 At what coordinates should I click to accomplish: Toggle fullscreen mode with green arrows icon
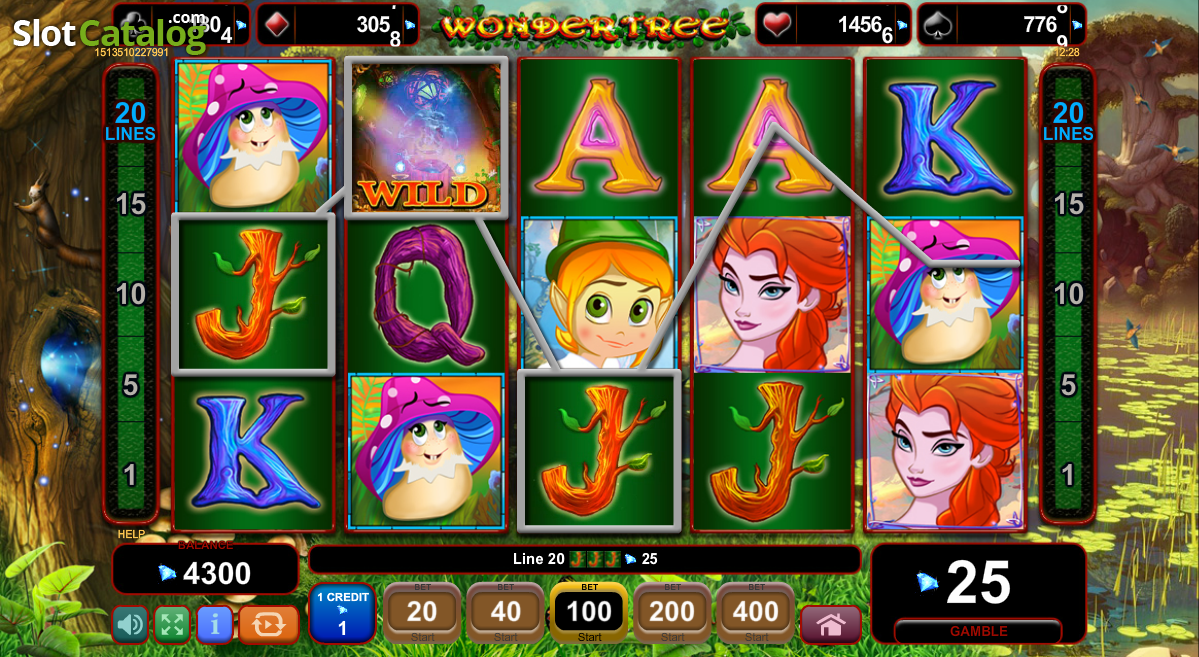(172, 625)
